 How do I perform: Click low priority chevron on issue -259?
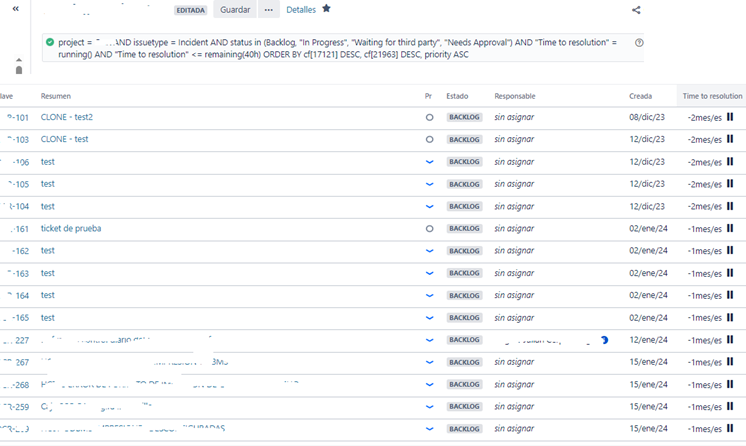[429, 407]
